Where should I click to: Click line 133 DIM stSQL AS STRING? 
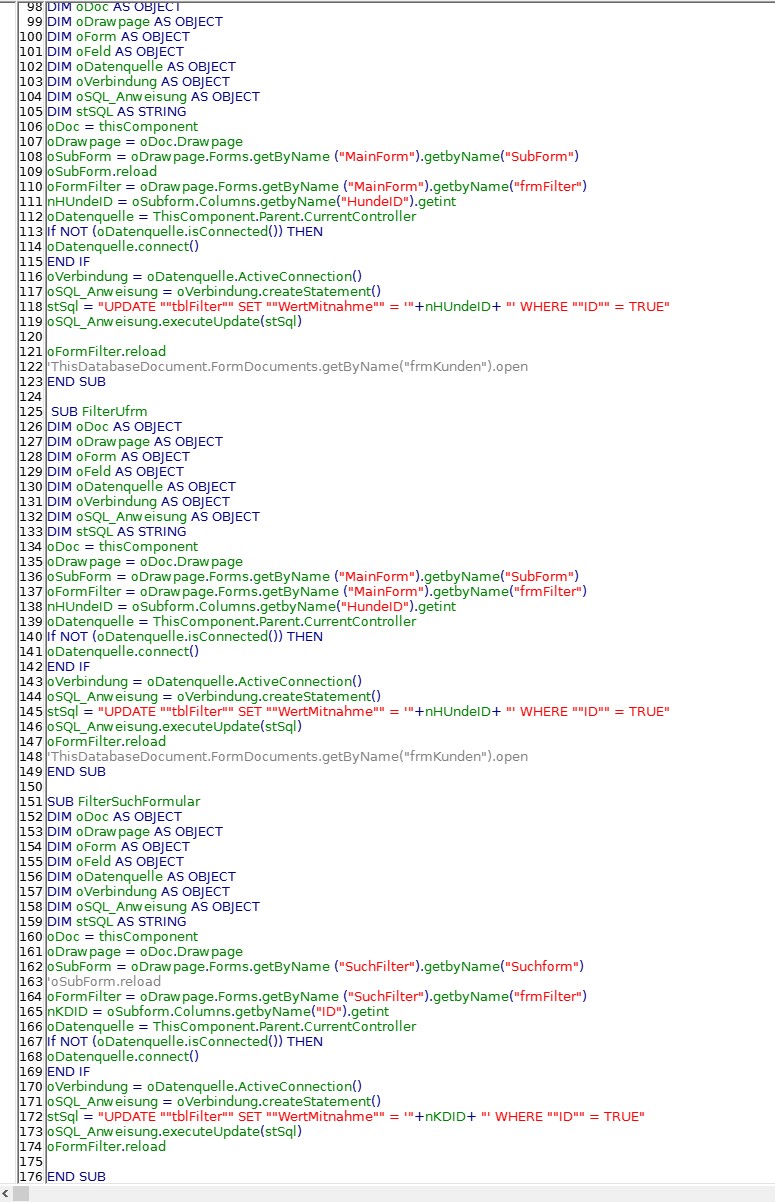(x=116, y=532)
